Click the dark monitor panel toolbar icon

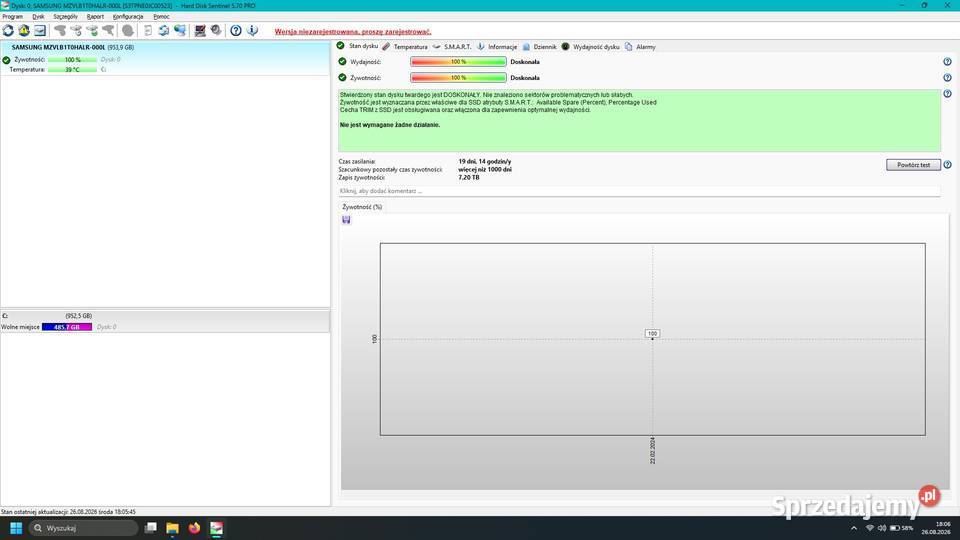pyautogui.click(x=200, y=31)
